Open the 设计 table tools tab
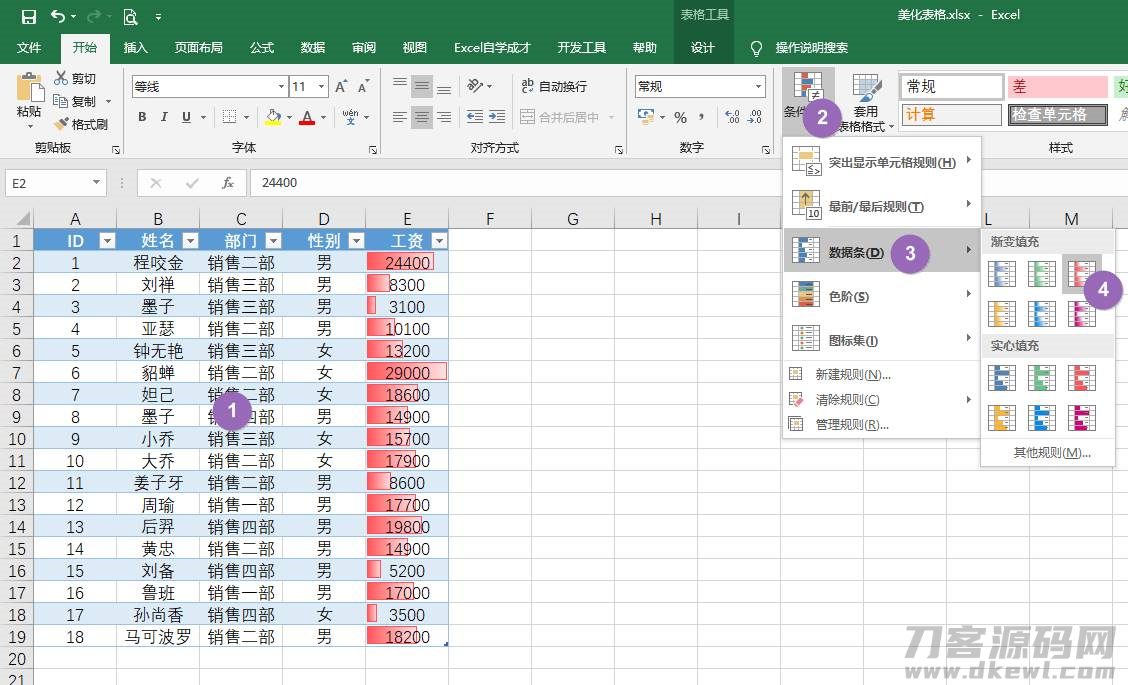Image resolution: width=1128 pixels, height=685 pixels. tap(703, 47)
